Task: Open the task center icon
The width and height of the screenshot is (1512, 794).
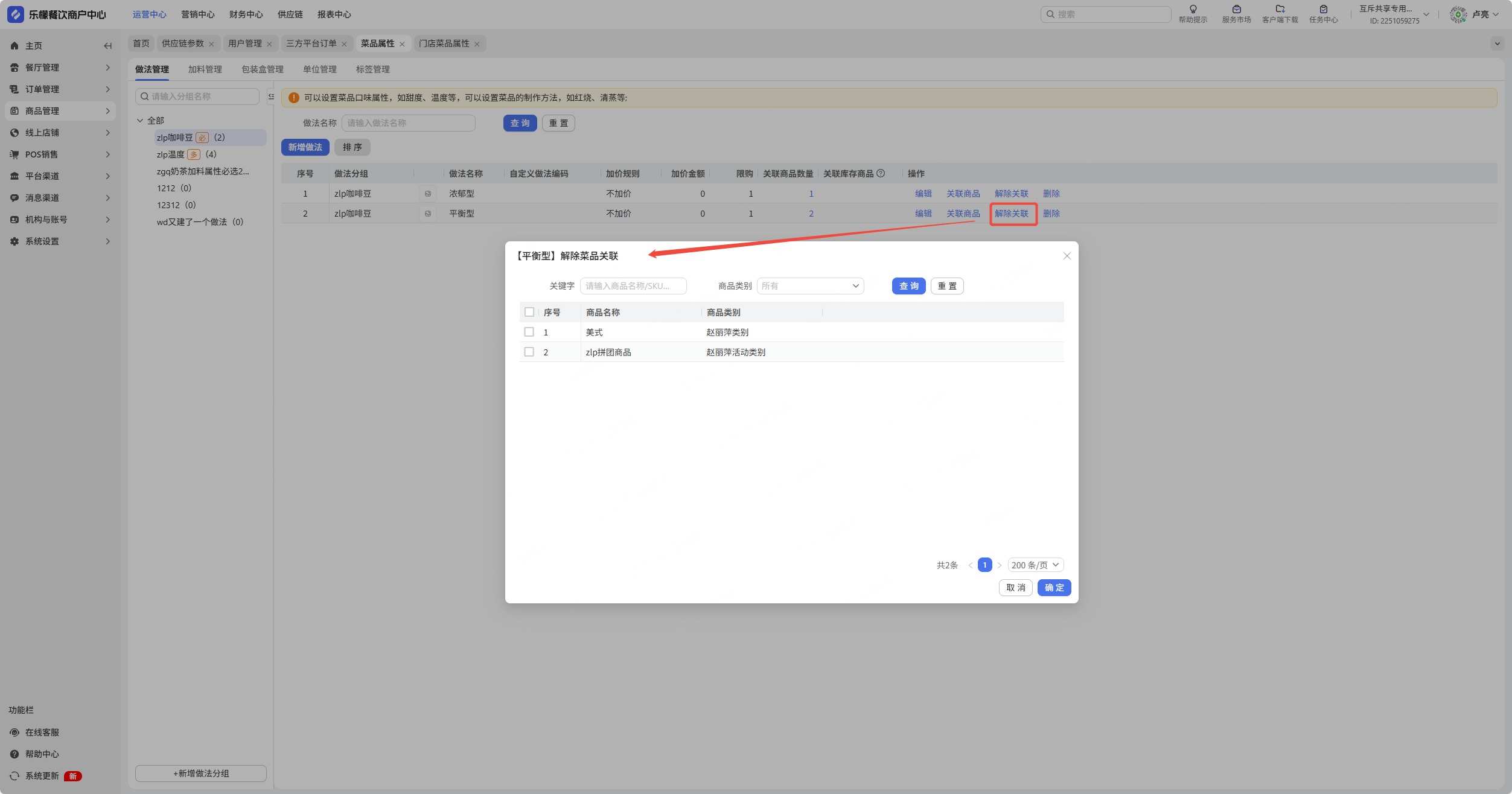Action: [x=1323, y=9]
